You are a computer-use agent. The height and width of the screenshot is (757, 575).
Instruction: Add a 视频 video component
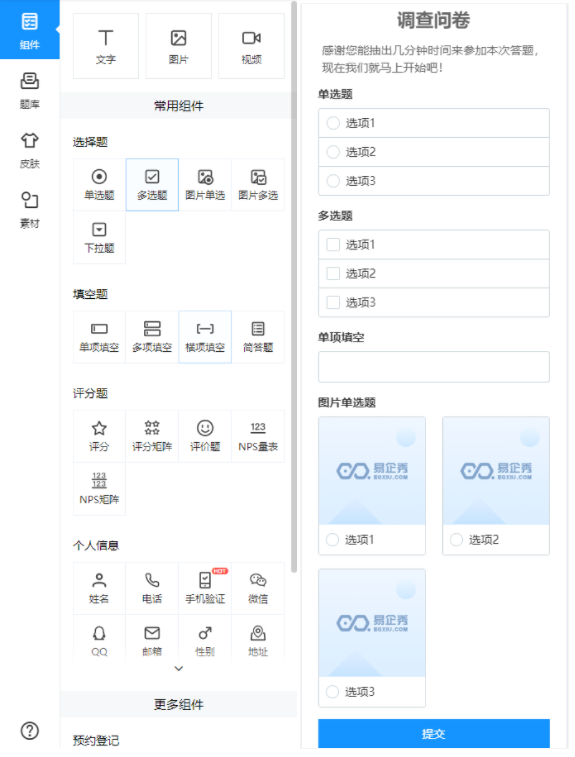click(252, 46)
